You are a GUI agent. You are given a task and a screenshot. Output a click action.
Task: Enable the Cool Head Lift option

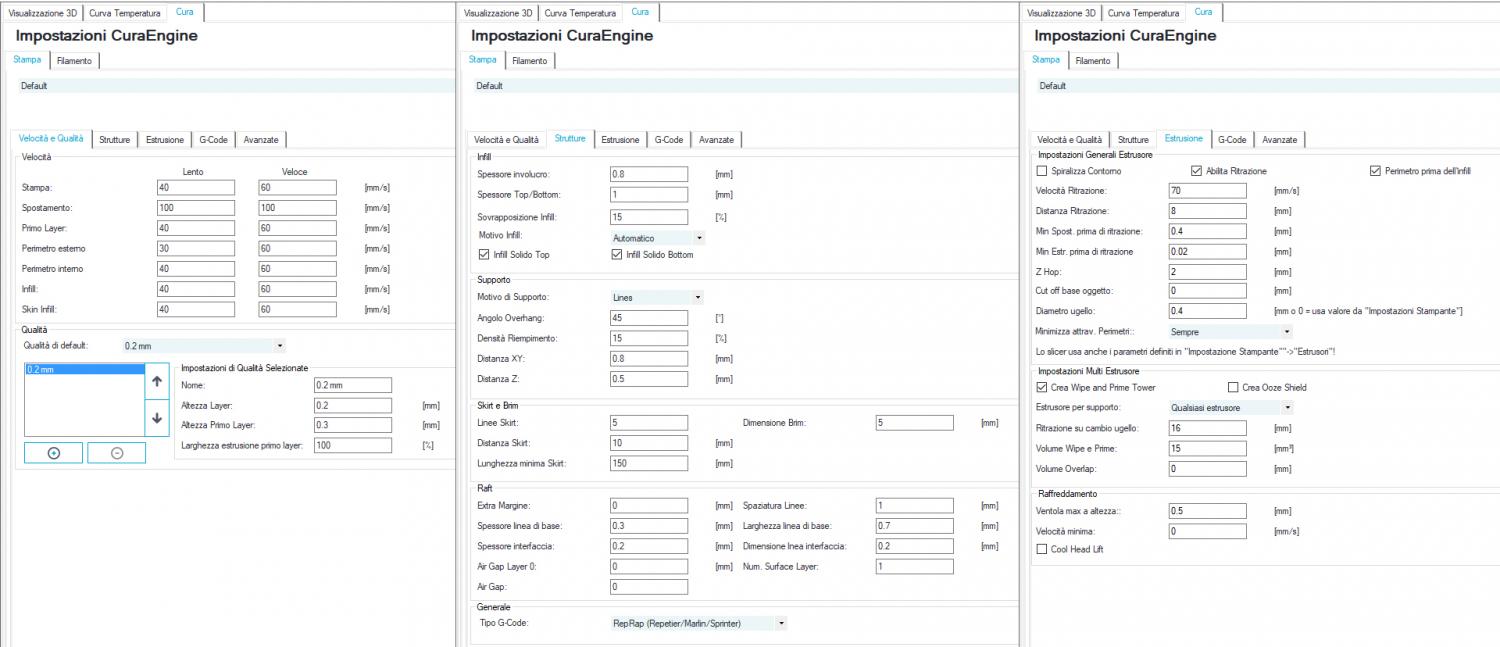pyautogui.click(x=1042, y=549)
